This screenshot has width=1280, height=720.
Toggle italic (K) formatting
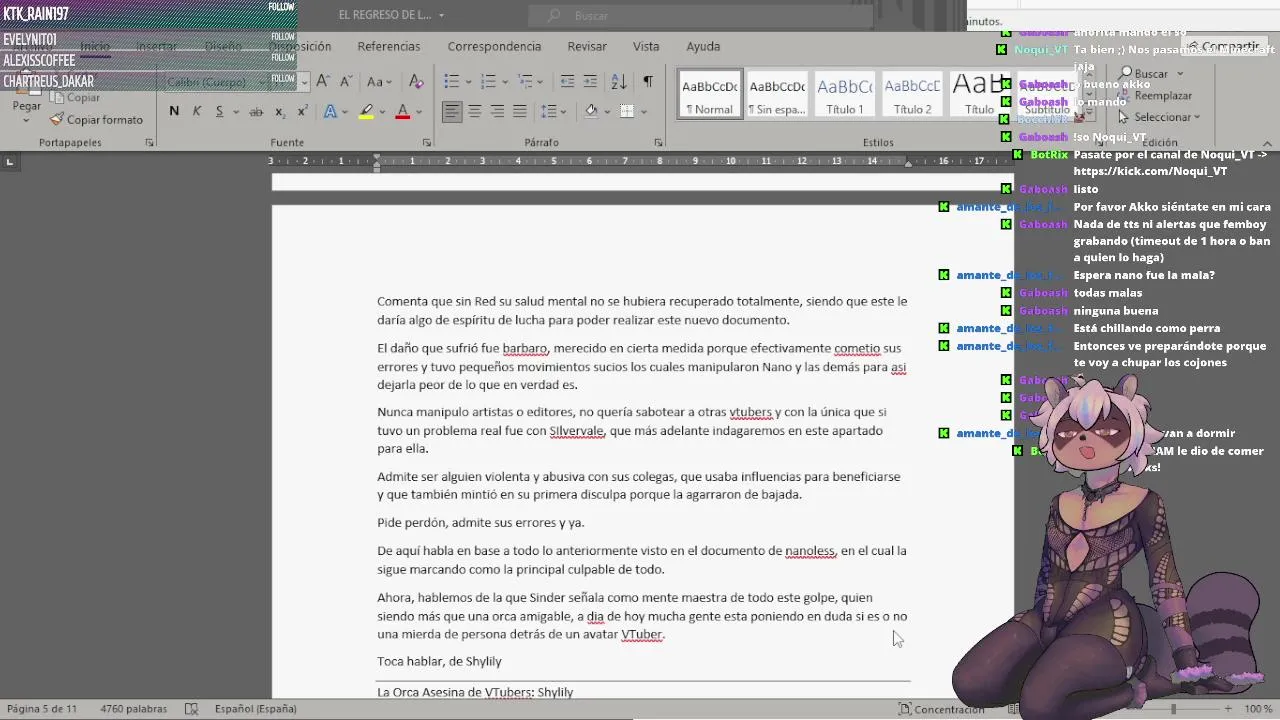(x=196, y=111)
